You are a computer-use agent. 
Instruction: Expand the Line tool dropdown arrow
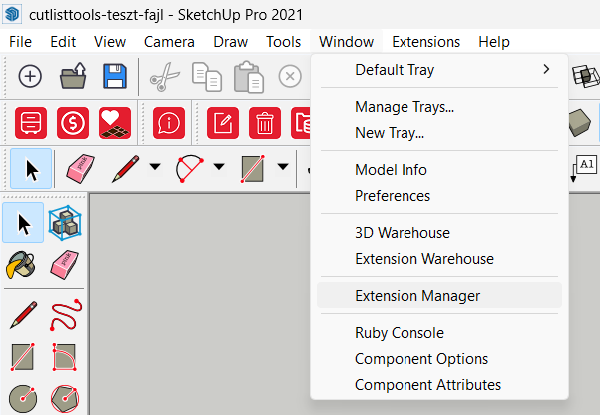point(154,168)
